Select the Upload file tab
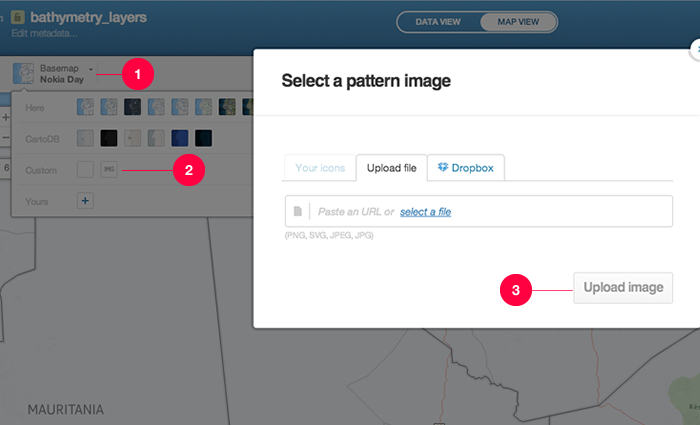700x425 pixels. (392, 168)
